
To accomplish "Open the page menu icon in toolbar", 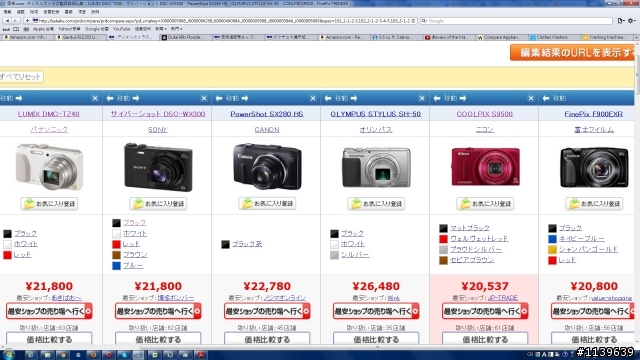I will [x=621, y=20].
